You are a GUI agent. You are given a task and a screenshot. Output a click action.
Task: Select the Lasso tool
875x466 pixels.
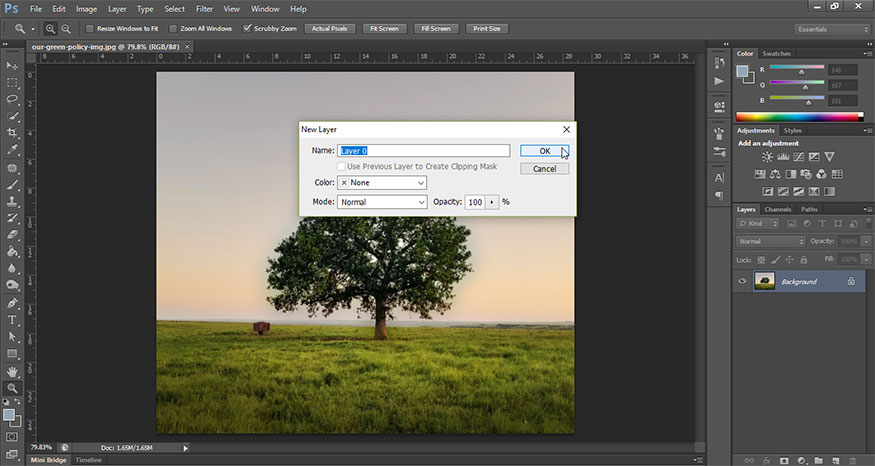click(x=13, y=99)
